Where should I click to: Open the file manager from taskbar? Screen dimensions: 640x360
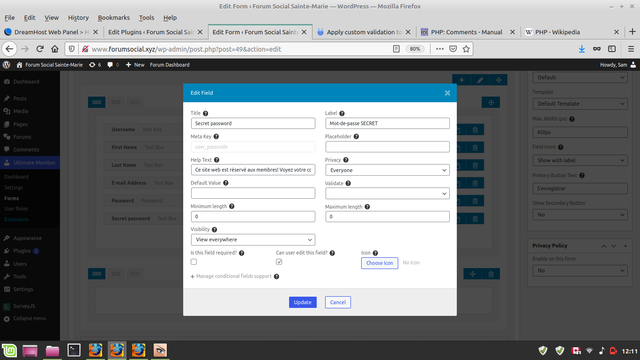pyautogui.click(x=52, y=351)
